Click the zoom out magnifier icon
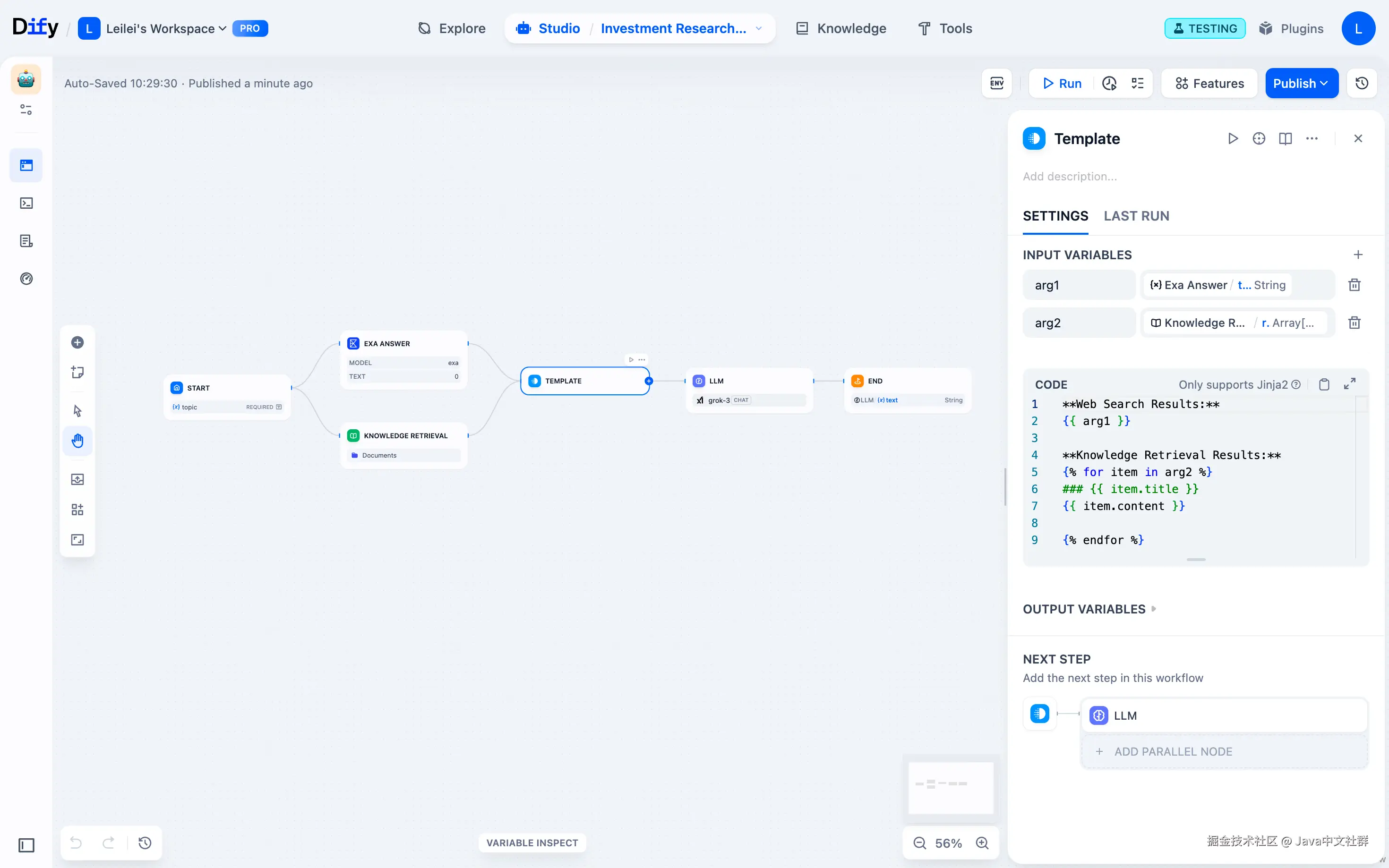Viewport: 1389px width, 868px height. point(919,843)
